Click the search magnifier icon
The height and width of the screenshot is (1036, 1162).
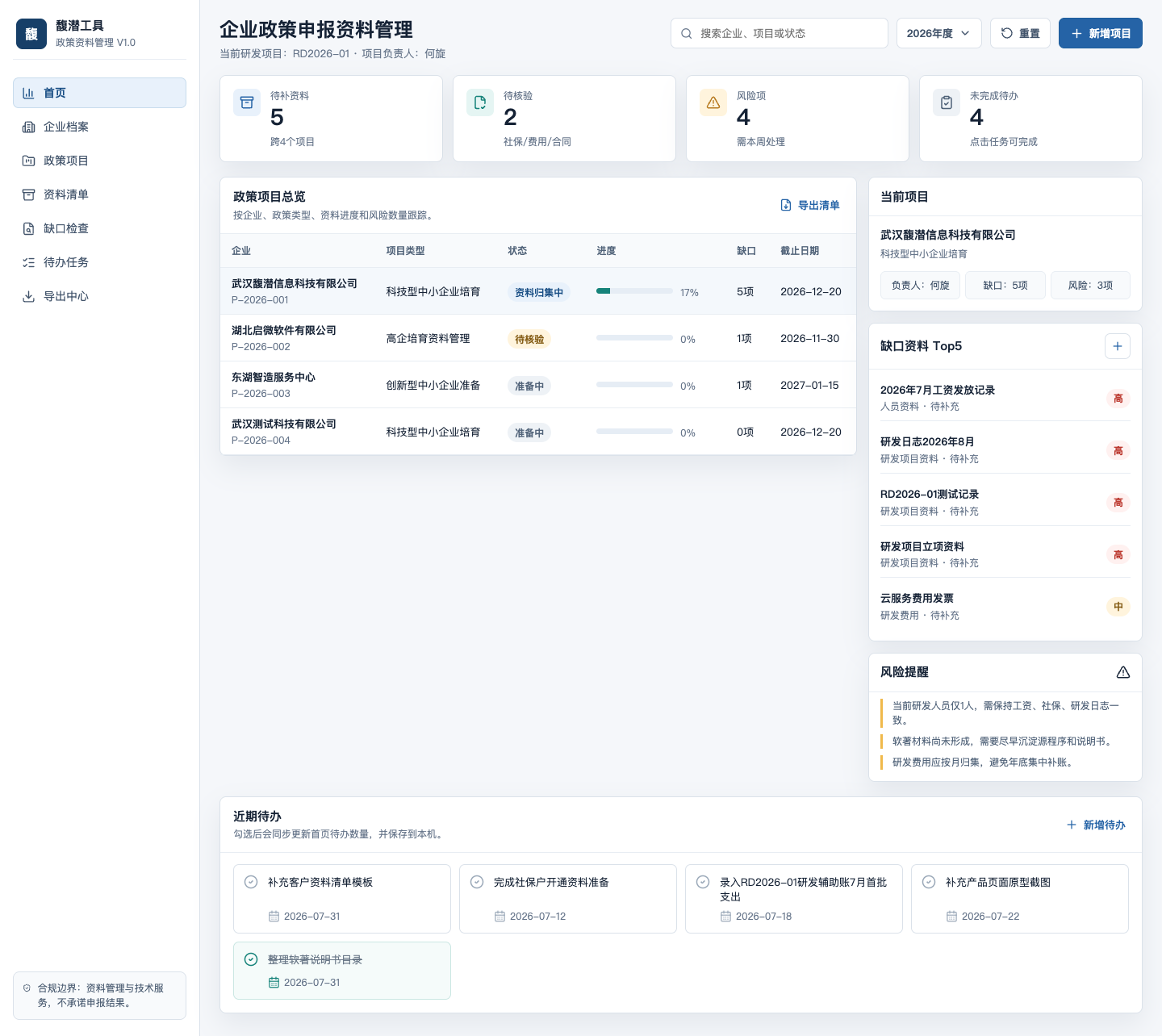tap(687, 33)
